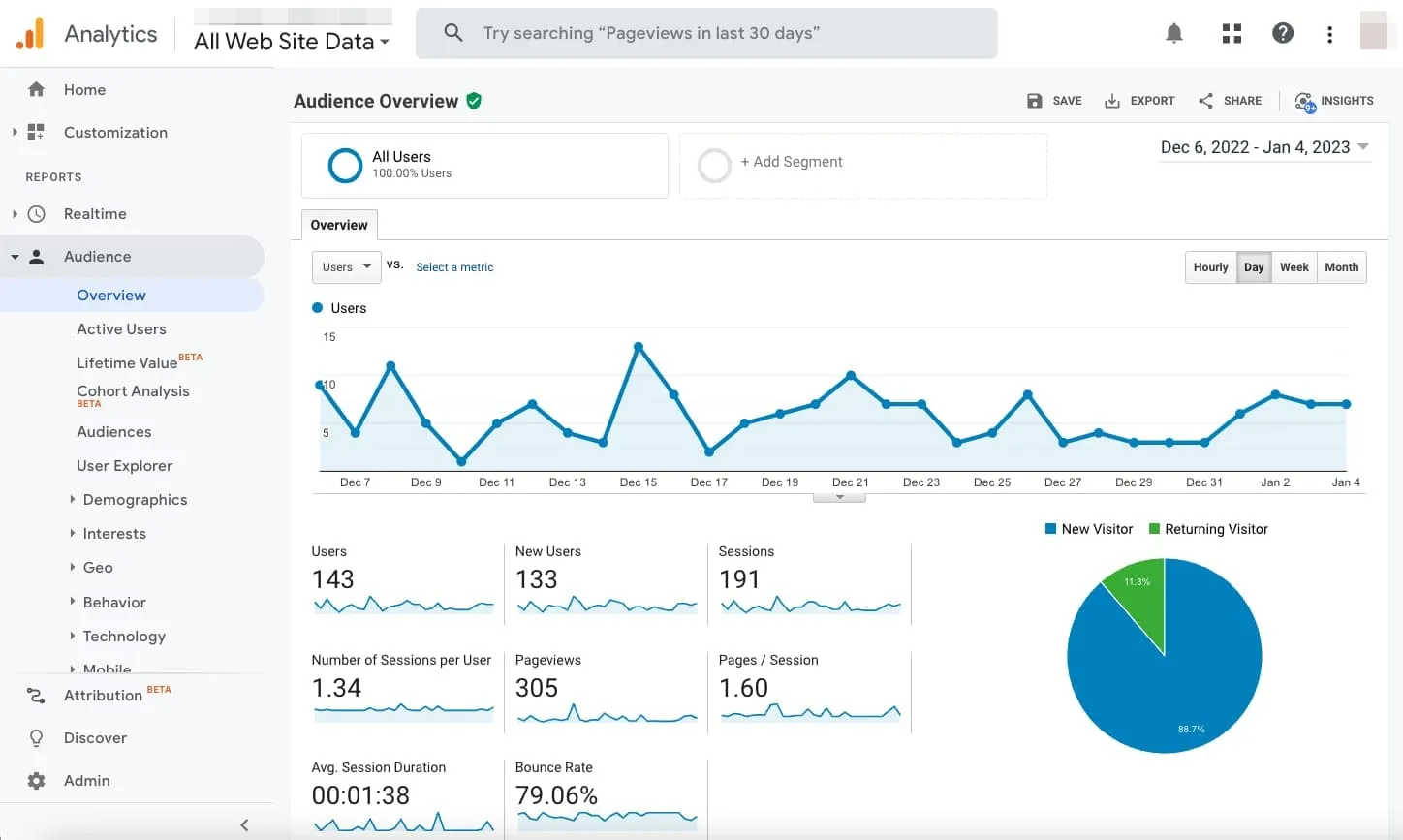Switch the chart granularity to Hourly
Screen dimensions: 1403x840
click(1210, 266)
